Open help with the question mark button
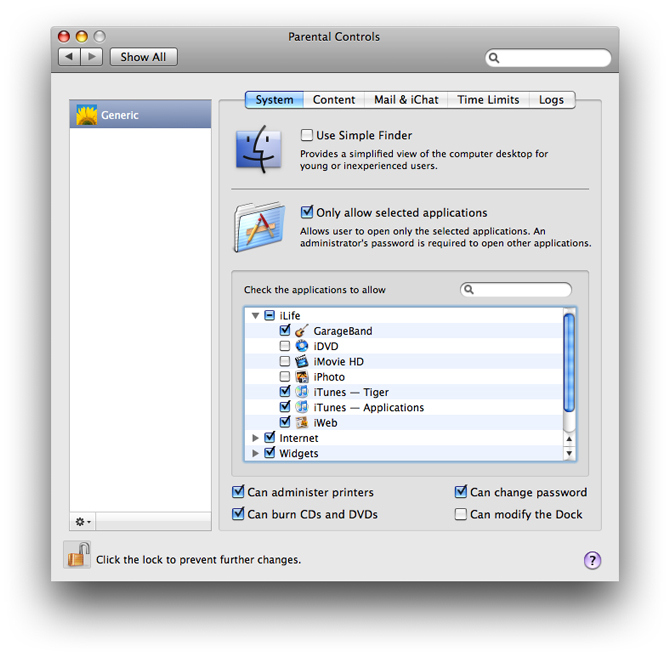Image resolution: width=670 pixels, height=656 pixels. tap(592, 560)
